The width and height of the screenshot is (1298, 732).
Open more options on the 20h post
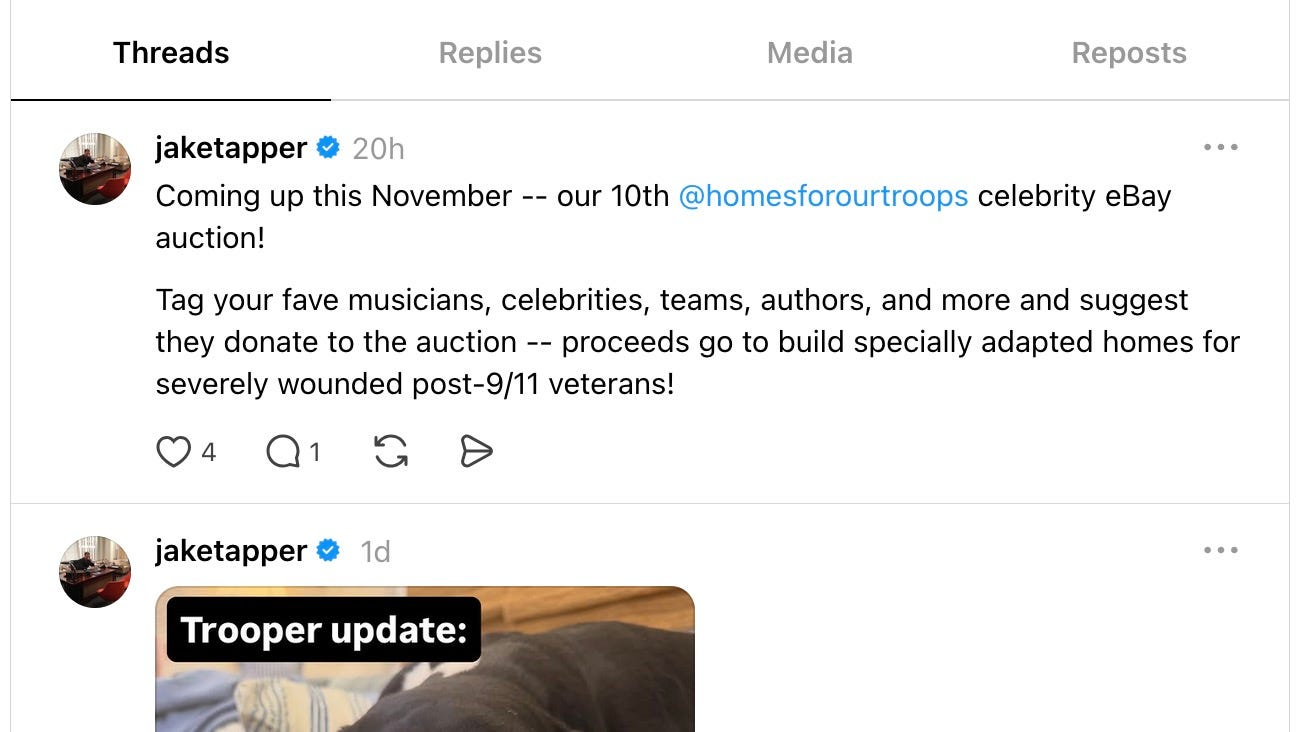coord(1221,148)
